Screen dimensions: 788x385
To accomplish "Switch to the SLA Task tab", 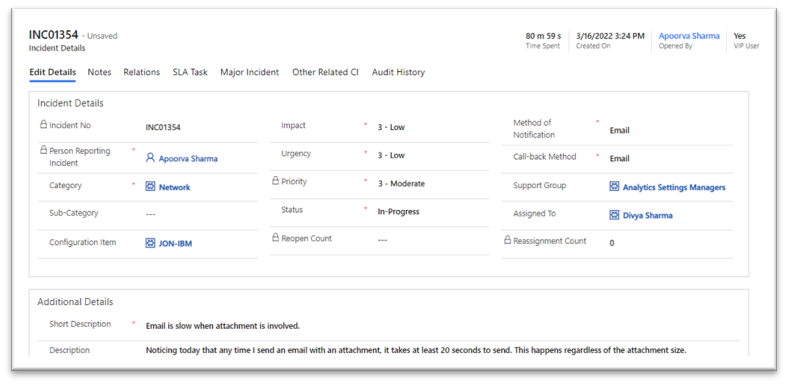I will click(190, 72).
